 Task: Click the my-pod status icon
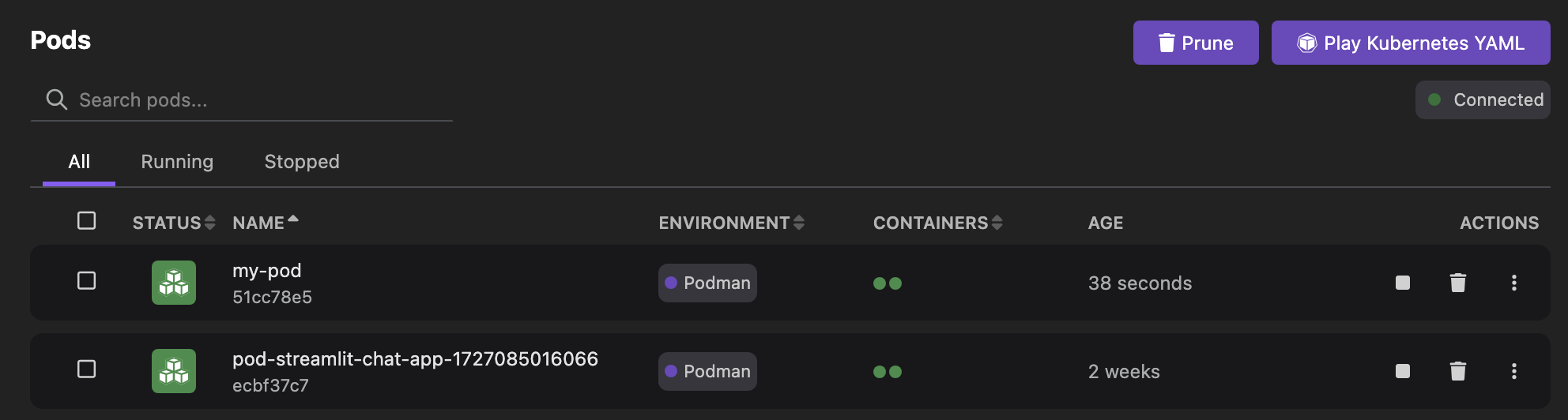coord(174,283)
